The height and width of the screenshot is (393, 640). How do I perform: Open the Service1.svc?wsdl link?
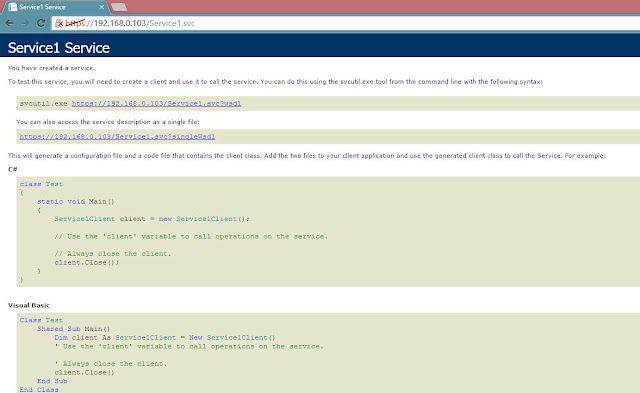[156, 104]
